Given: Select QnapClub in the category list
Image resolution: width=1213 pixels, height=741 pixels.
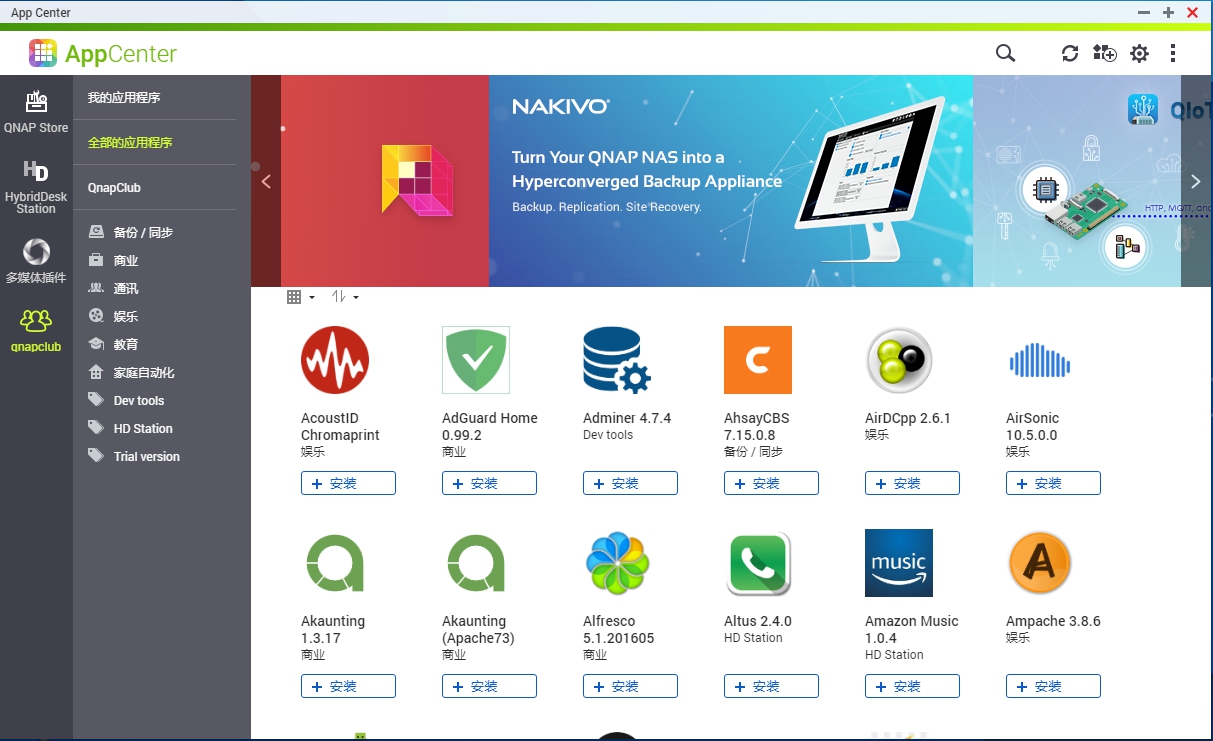Looking at the screenshot, I should 114,188.
